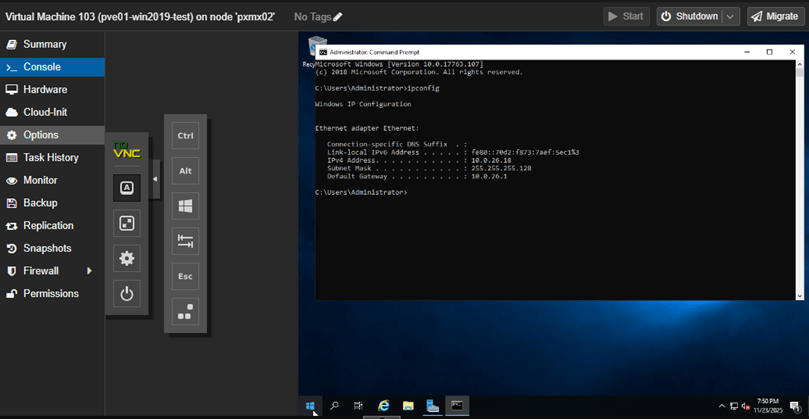This screenshot has width=809, height=419.
Task: Click the noVNC power icon
Action: (x=127, y=294)
